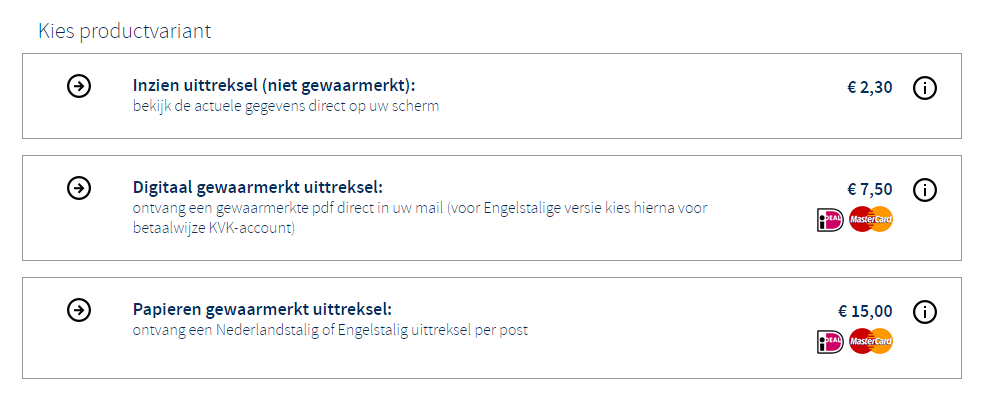Image resolution: width=989 pixels, height=405 pixels.
Task: Click description 'bekijk de actuele gegevens' text
Action: [x=285, y=105]
